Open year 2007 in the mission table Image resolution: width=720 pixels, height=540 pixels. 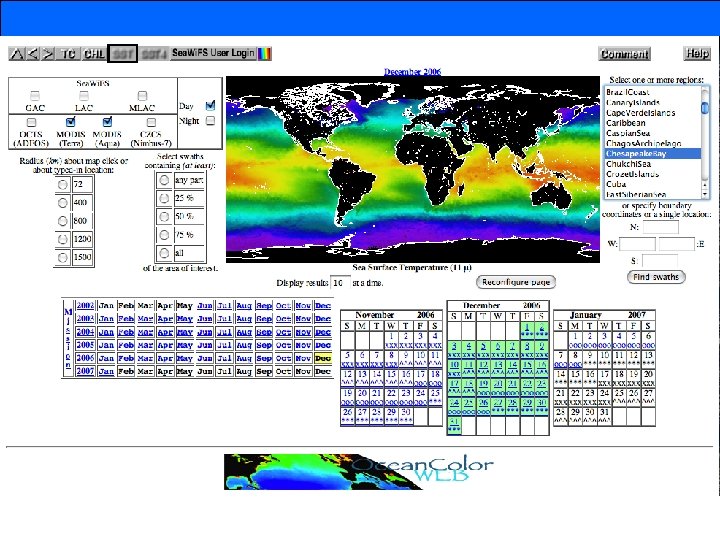coord(85,371)
